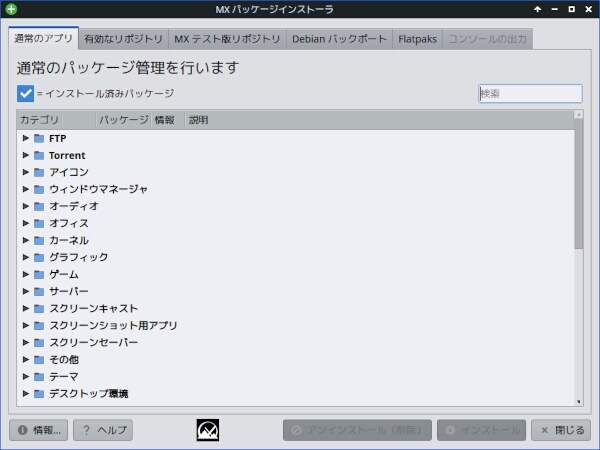Expand the グラフィック category arrow

click(25, 257)
